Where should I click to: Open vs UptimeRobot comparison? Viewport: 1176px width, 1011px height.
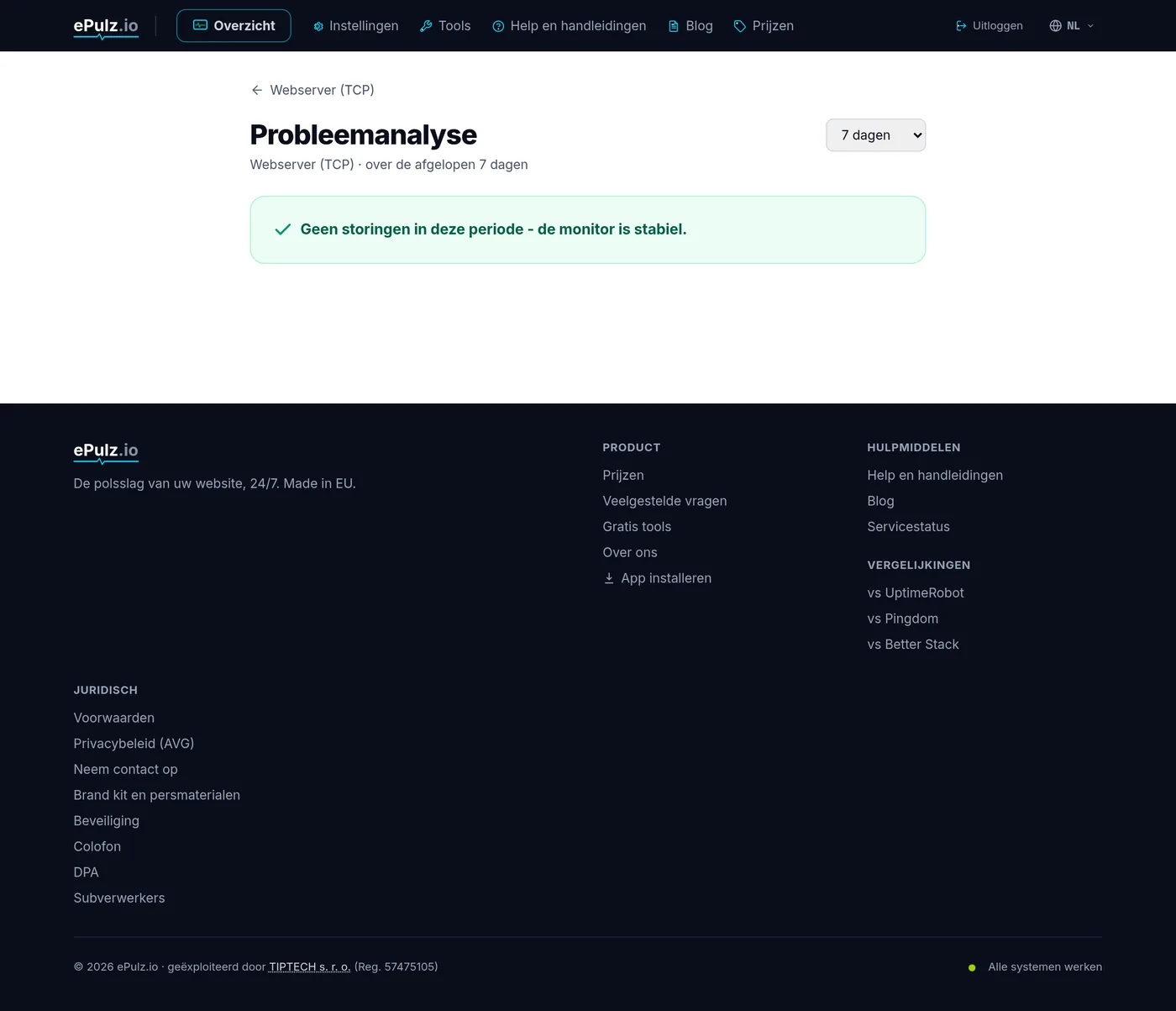point(916,592)
